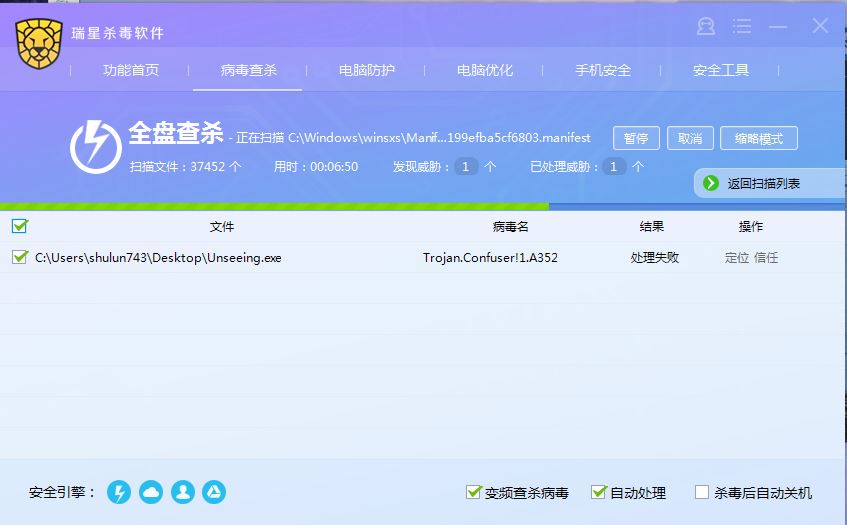Select the lightning security engine icon
847x525 pixels.
click(x=119, y=492)
